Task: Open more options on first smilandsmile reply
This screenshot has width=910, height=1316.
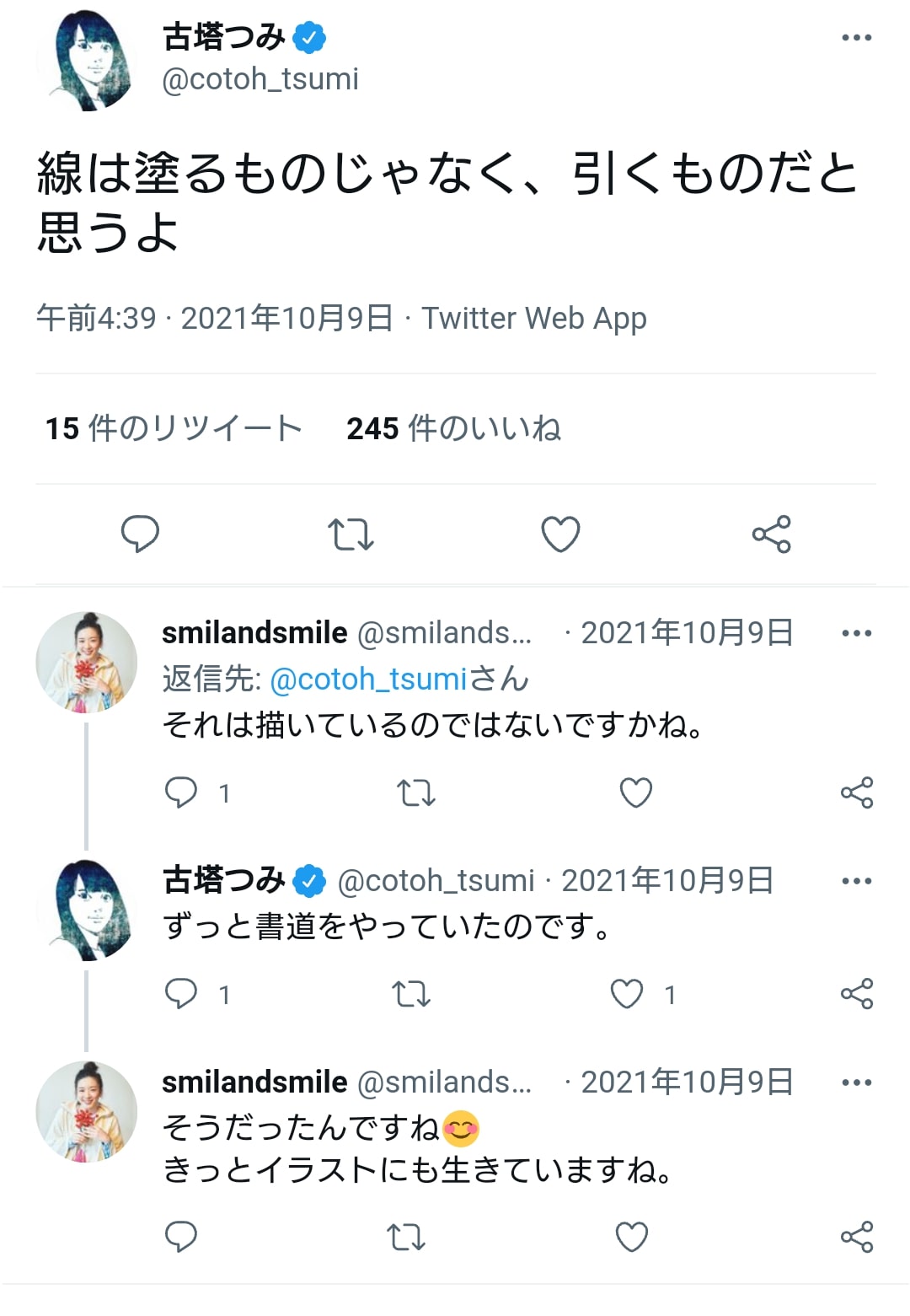Action: tap(856, 633)
